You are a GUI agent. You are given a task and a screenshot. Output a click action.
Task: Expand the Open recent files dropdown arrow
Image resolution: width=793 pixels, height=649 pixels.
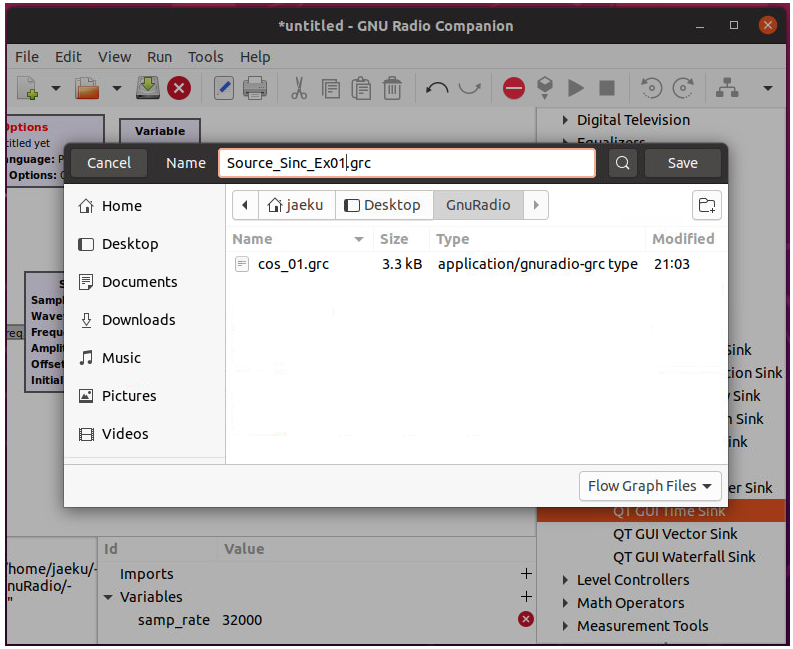pos(117,89)
